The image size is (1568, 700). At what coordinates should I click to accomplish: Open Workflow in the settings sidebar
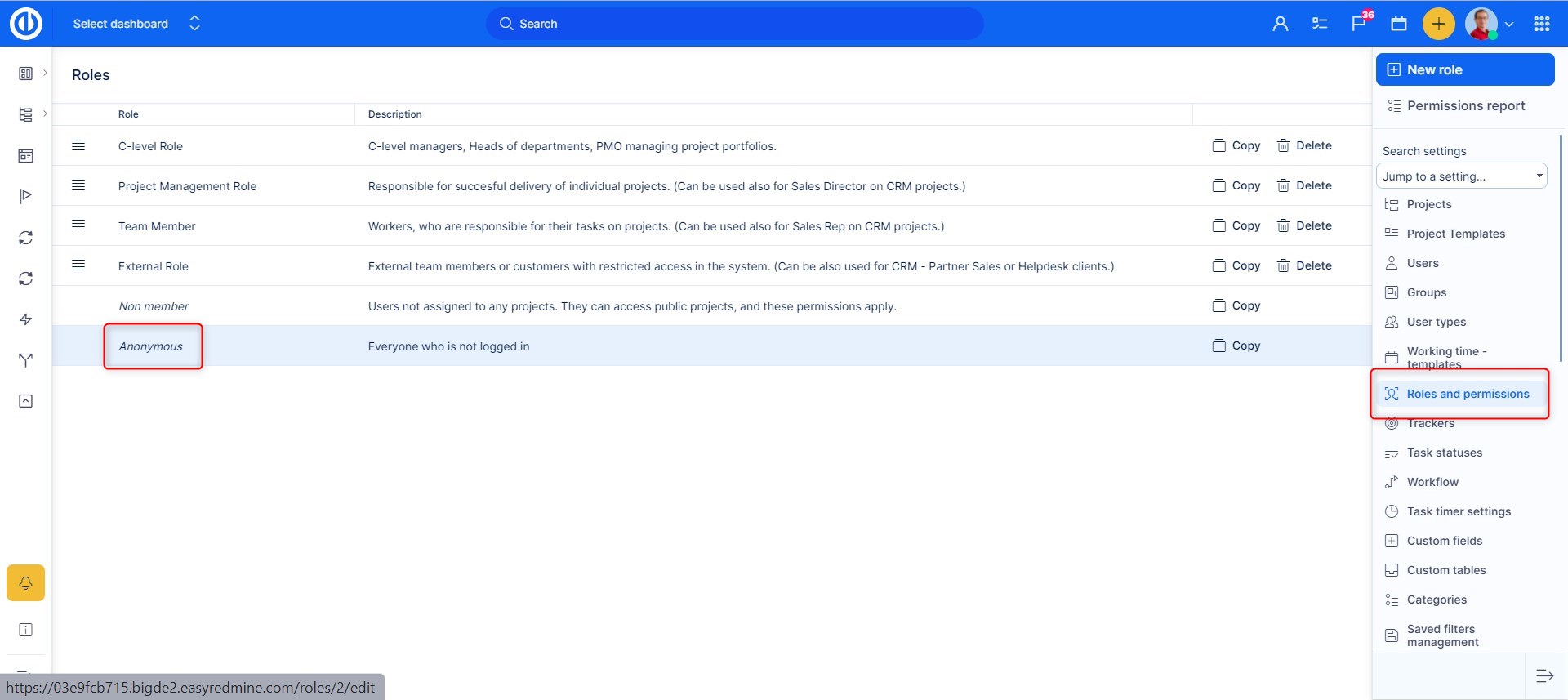click(1432, 482)
